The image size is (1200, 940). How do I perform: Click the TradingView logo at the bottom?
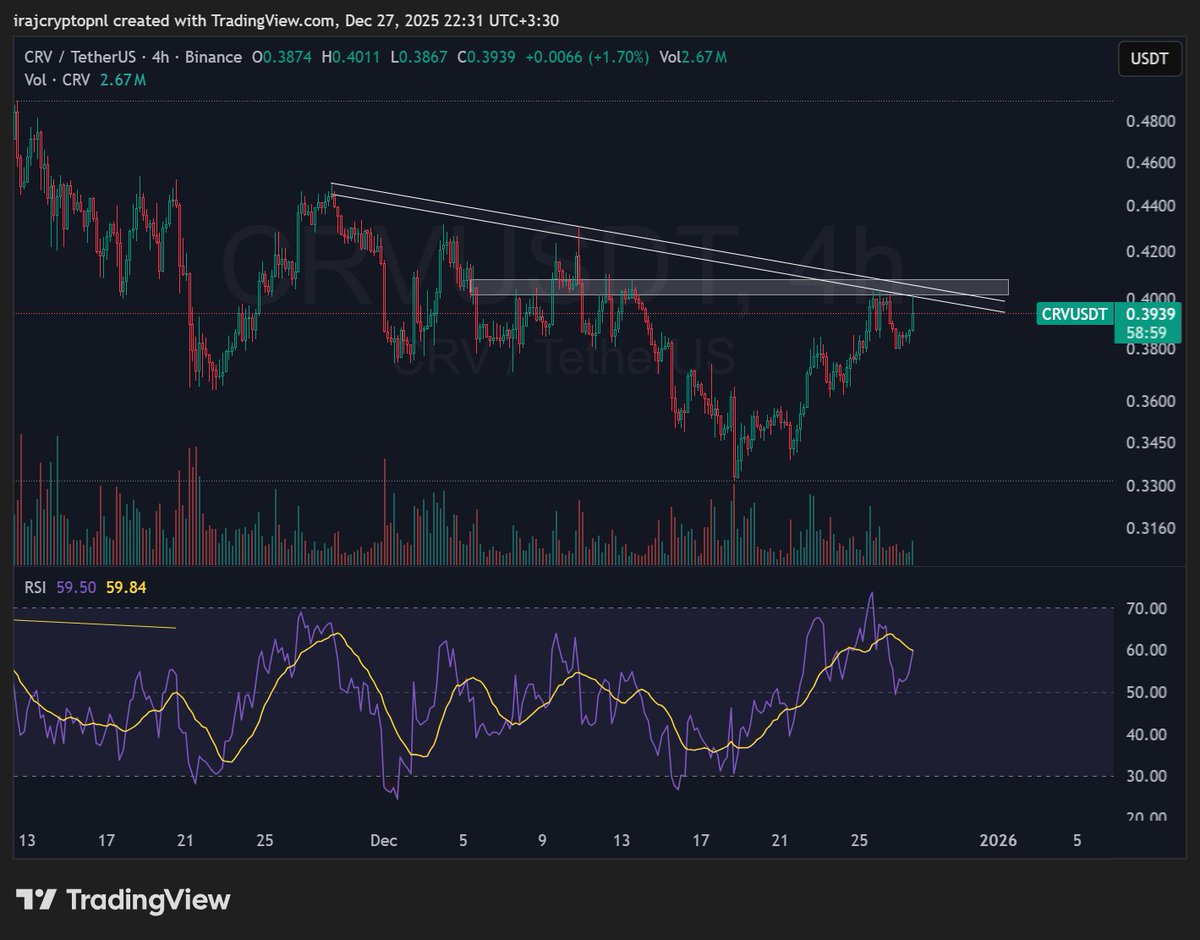pos(123,900)
